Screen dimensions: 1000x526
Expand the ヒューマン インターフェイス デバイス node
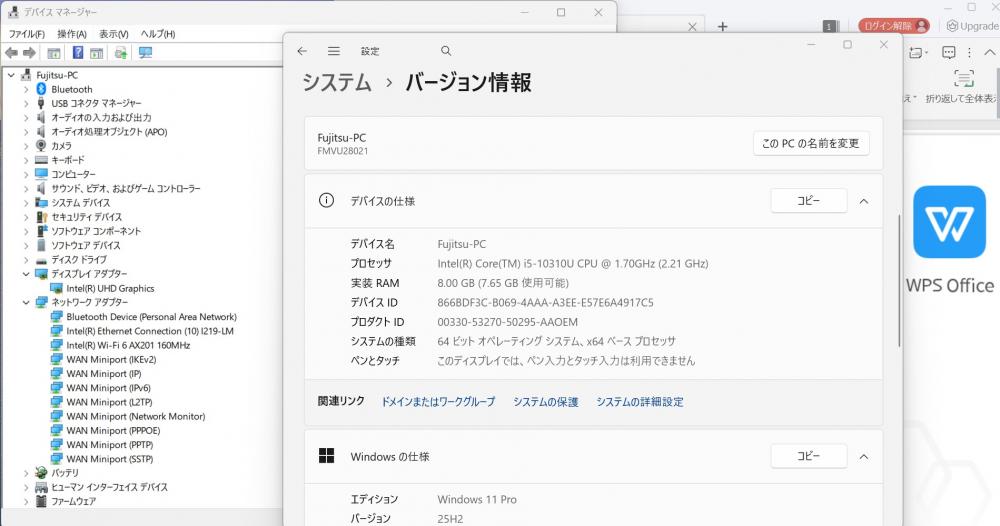(26, 487)
